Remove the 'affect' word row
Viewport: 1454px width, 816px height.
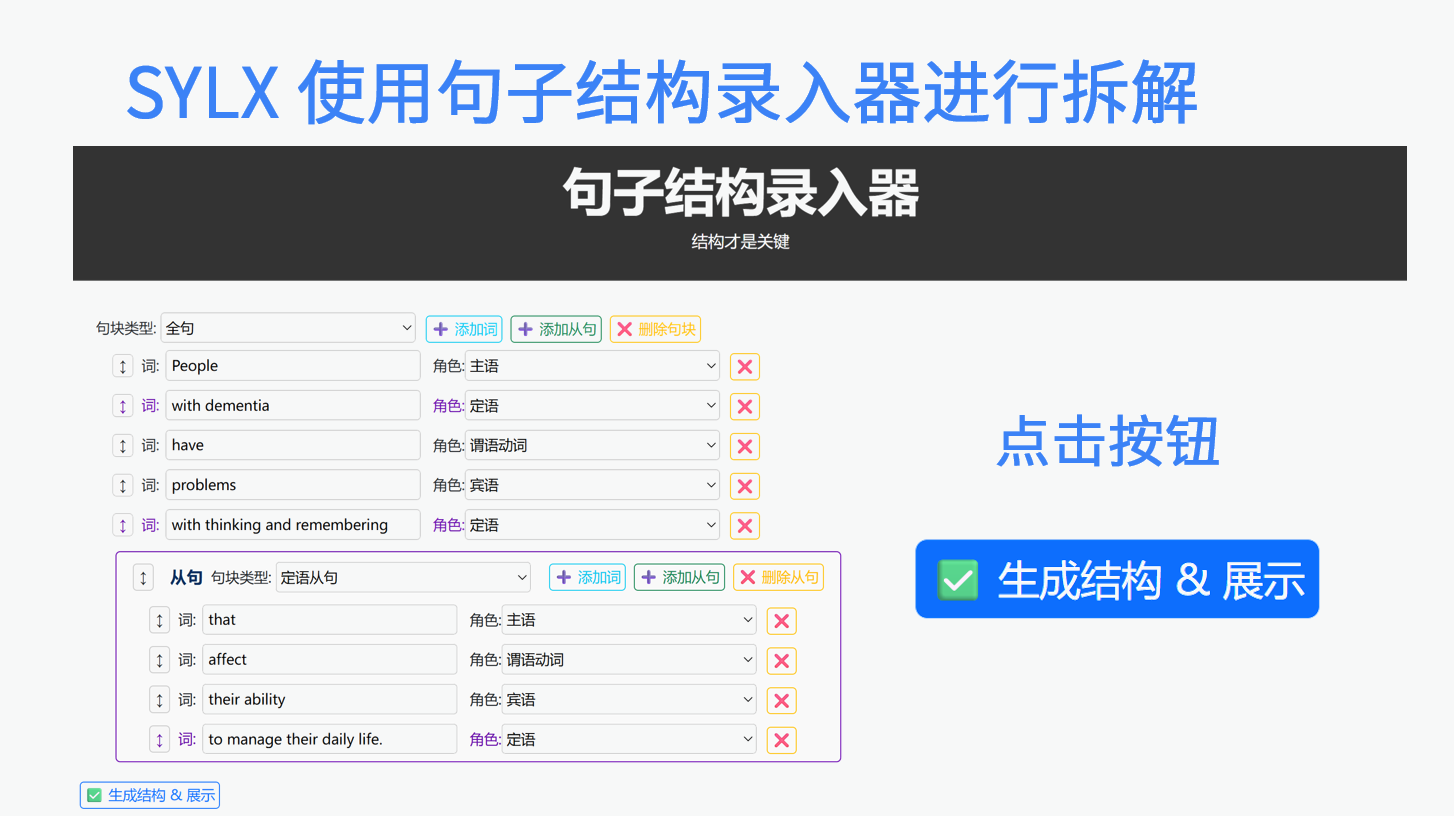tap(782, 661)
